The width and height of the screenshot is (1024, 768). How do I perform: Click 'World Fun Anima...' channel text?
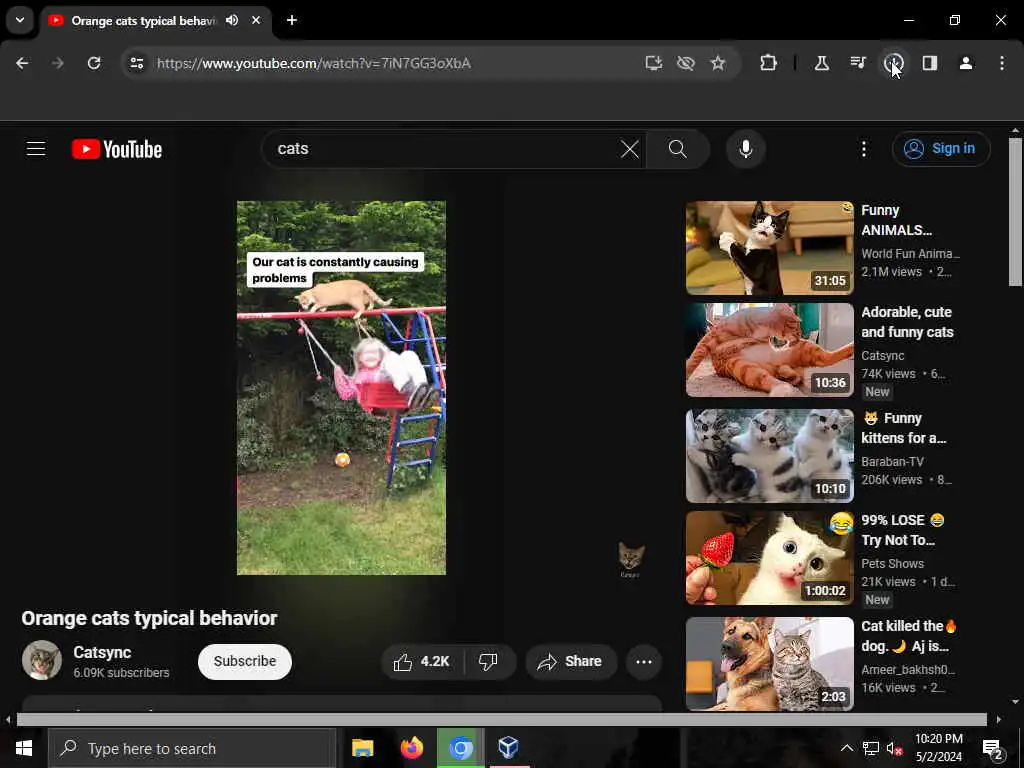pos(910,253)
